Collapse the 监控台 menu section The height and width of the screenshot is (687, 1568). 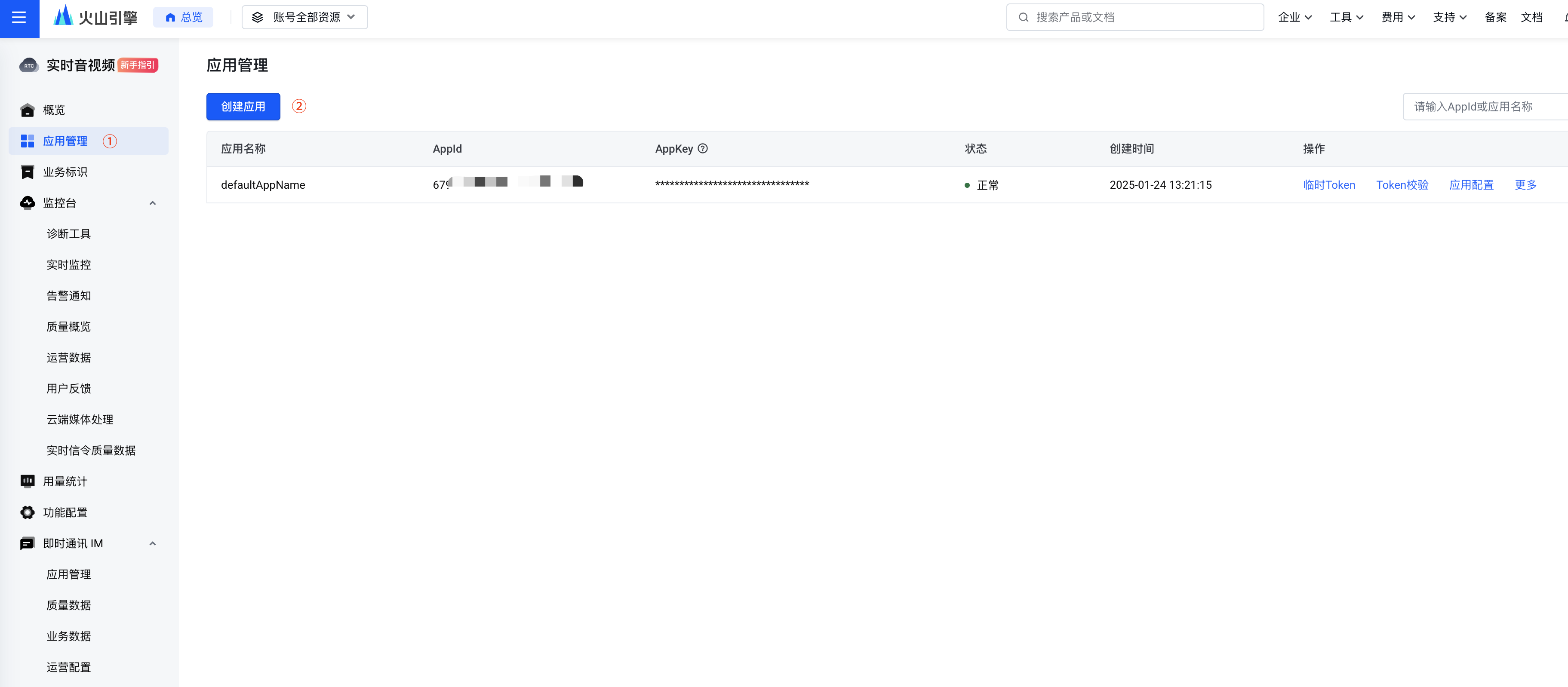153,203
